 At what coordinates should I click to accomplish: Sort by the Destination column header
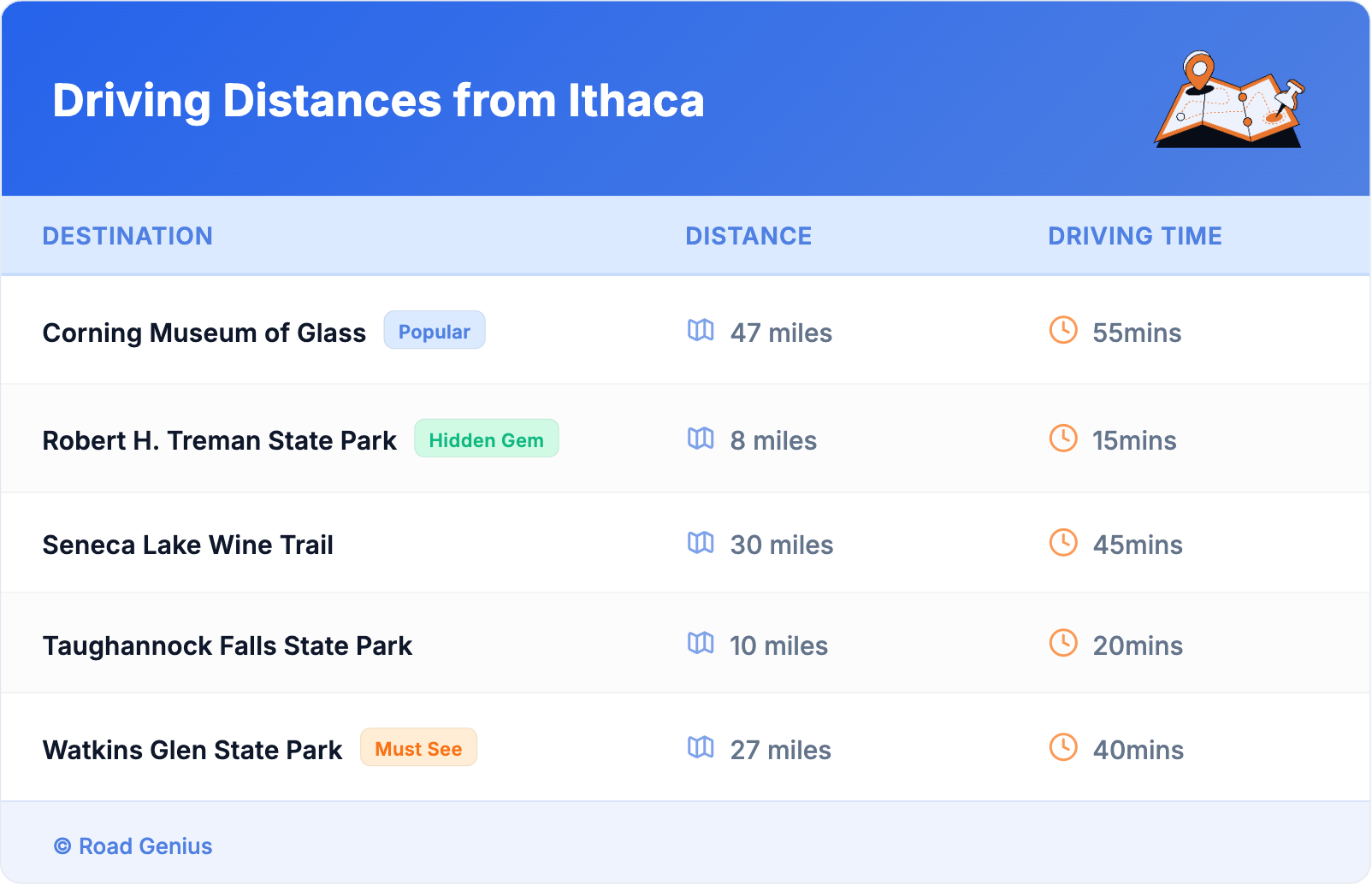[127, 236]
